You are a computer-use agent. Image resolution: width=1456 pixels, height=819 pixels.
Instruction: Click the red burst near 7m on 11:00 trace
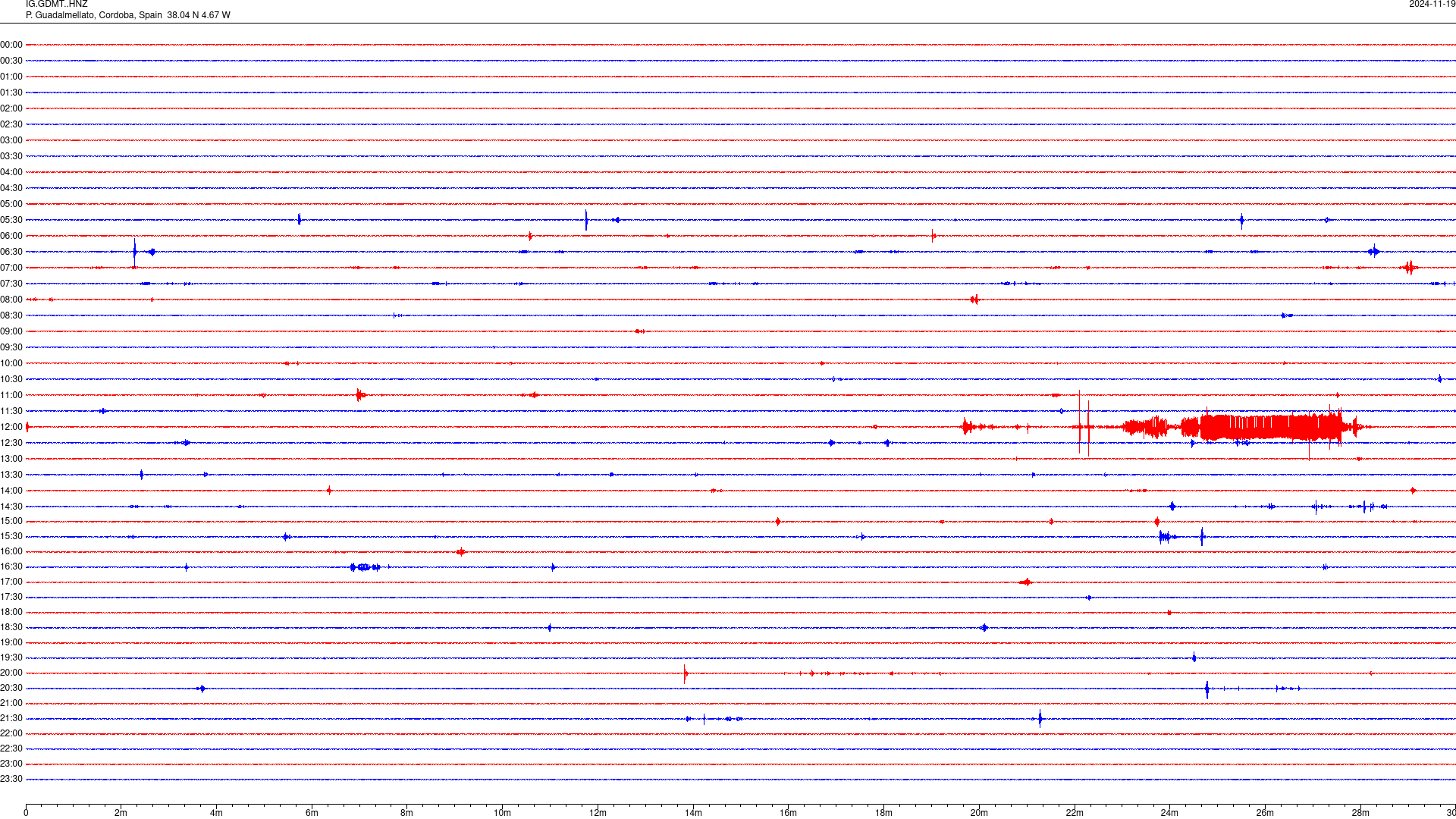coord(360,394)
